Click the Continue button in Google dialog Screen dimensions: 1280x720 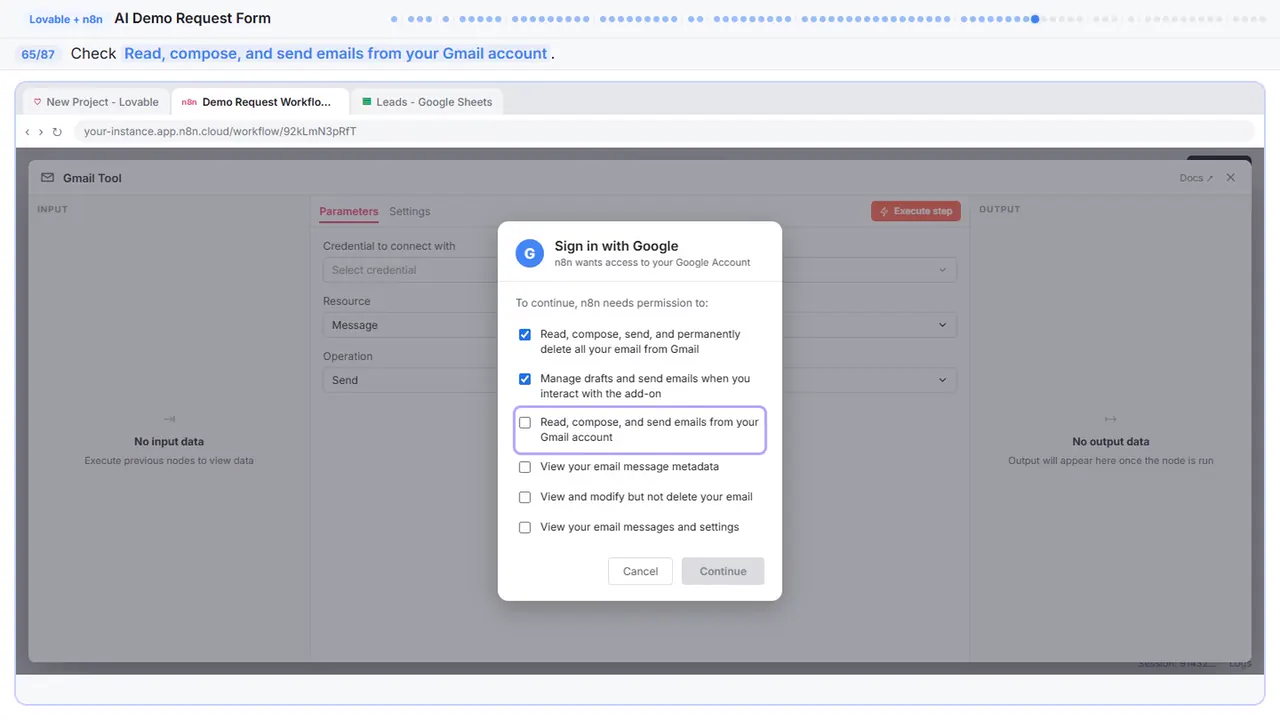point(723,571)
